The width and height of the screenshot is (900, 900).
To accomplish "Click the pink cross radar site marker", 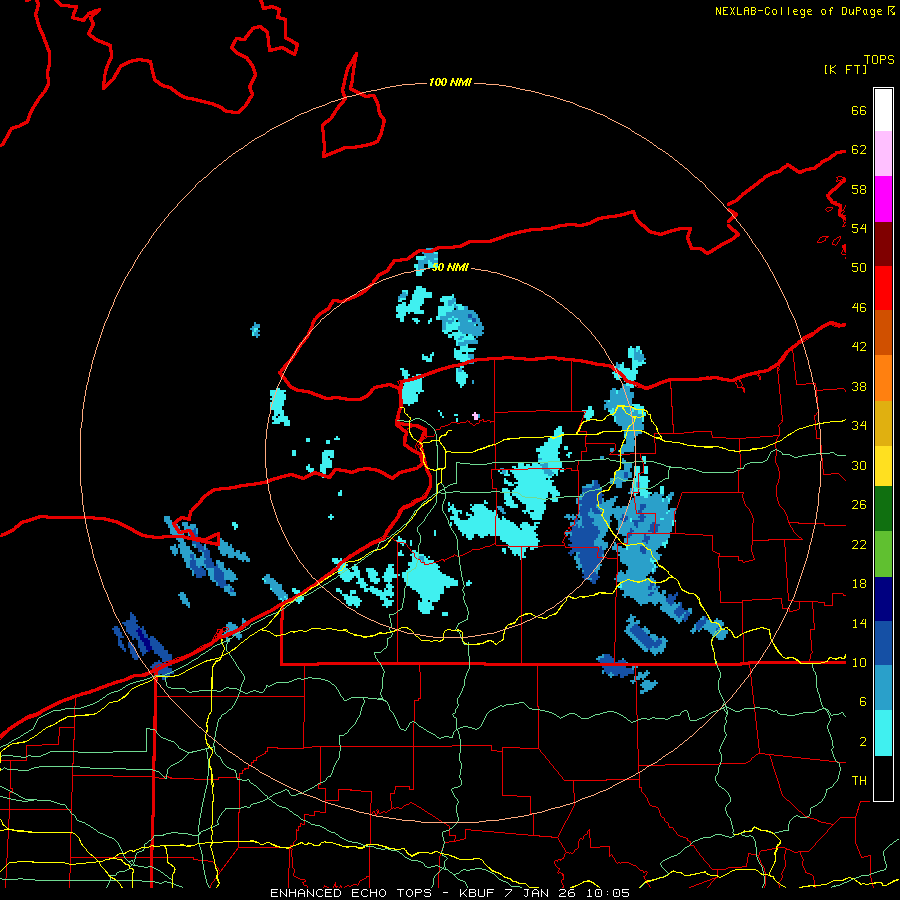I will 475,416.
